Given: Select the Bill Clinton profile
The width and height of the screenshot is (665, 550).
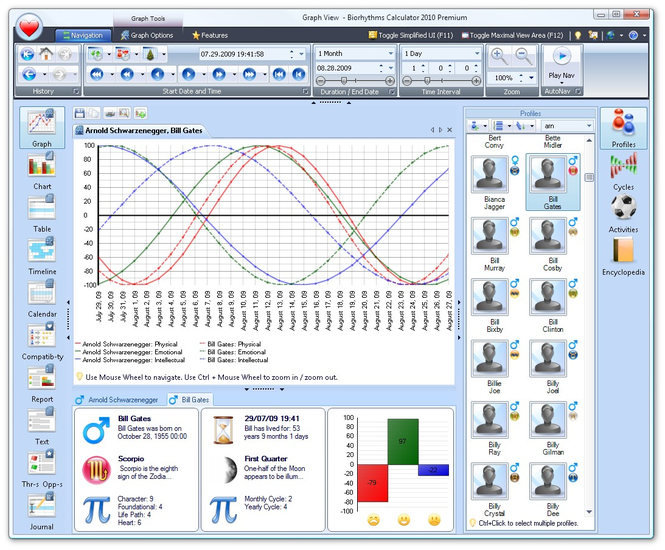Looking at the screenshot, I should coord(553,305).
